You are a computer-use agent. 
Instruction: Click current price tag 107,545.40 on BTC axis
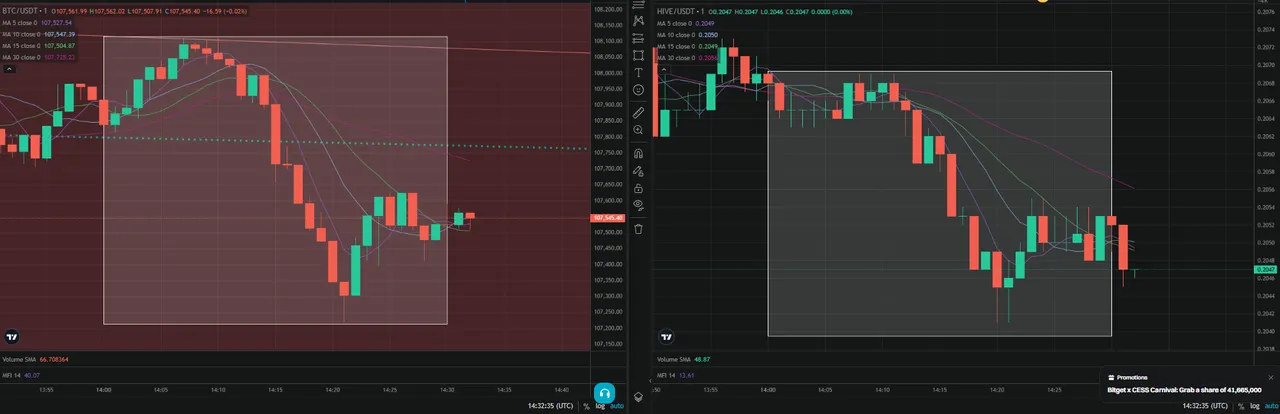[609, 217]
